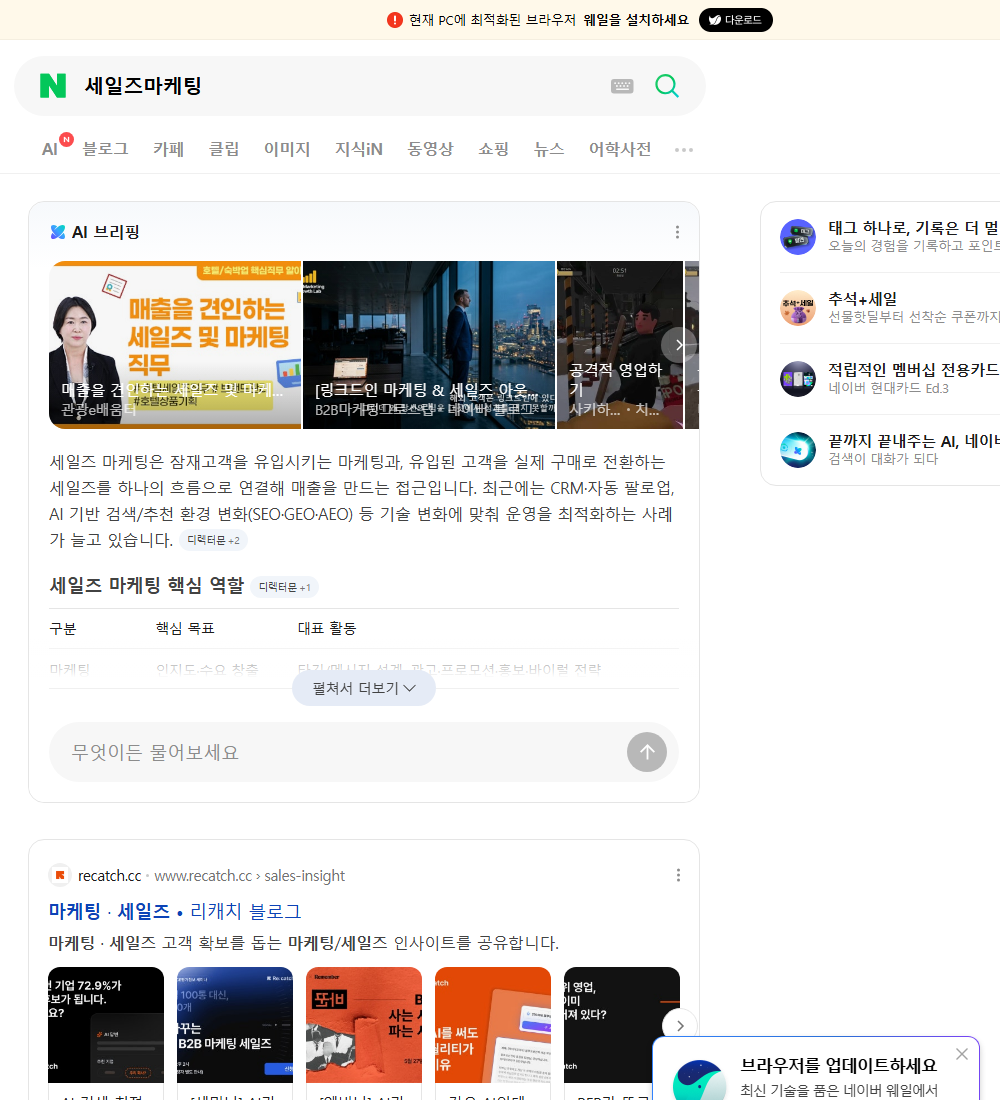Open the 링크드인 마케팅 & 세일즈 thumbnail
This screenshot has height=1100, width=1000.
pyautogui.click(x=429, y=344)
